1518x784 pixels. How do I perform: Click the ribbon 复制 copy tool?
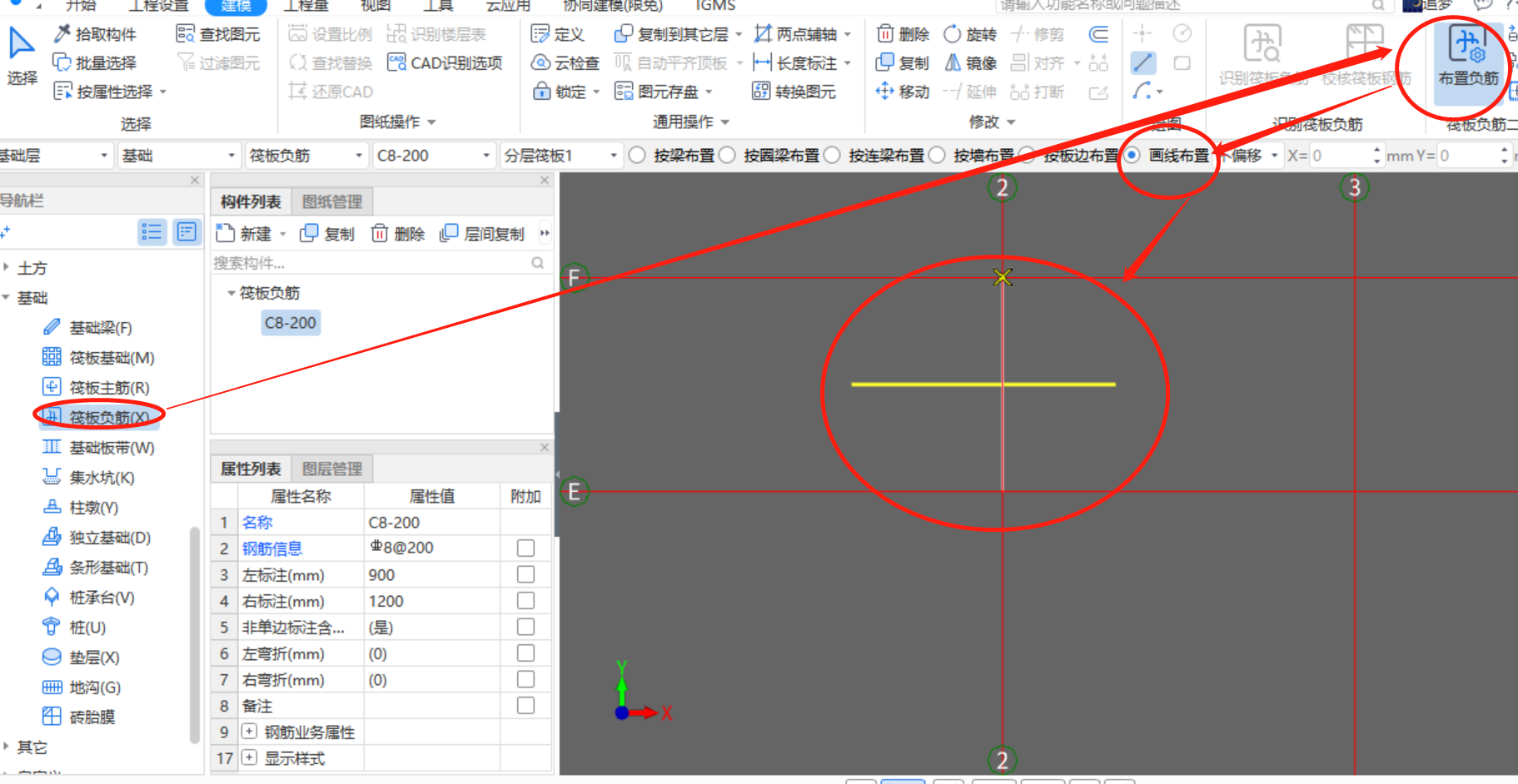pyautogui.click(x=903, y=62)
